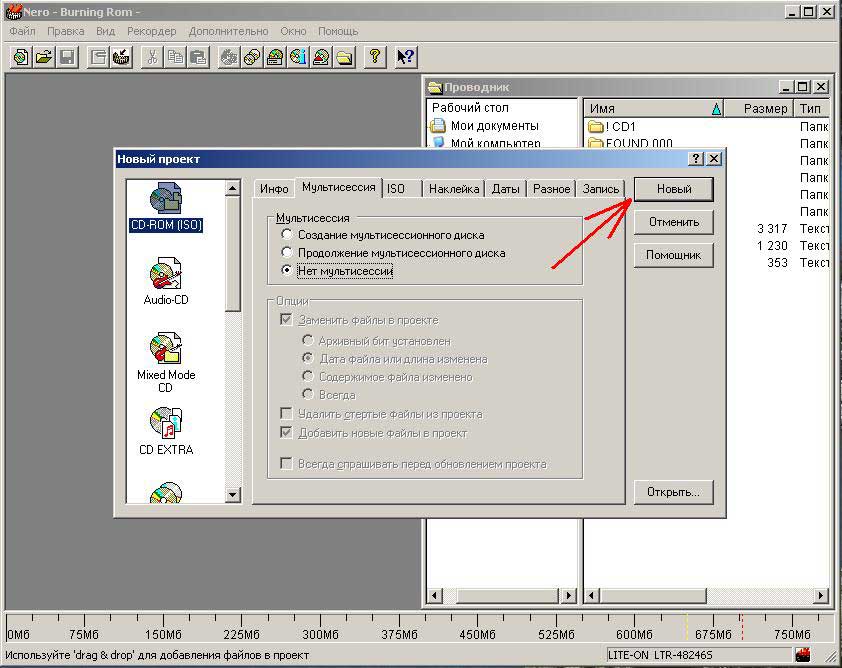Click the burn icon in the status bar

click(803, 655)
